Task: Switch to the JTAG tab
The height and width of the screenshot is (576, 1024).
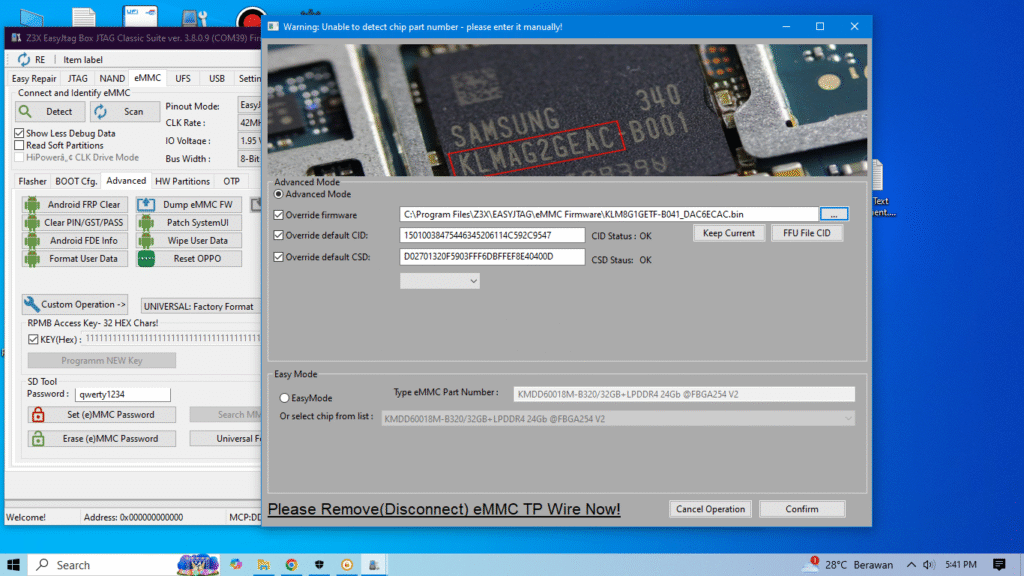Action: click(78, 78)
